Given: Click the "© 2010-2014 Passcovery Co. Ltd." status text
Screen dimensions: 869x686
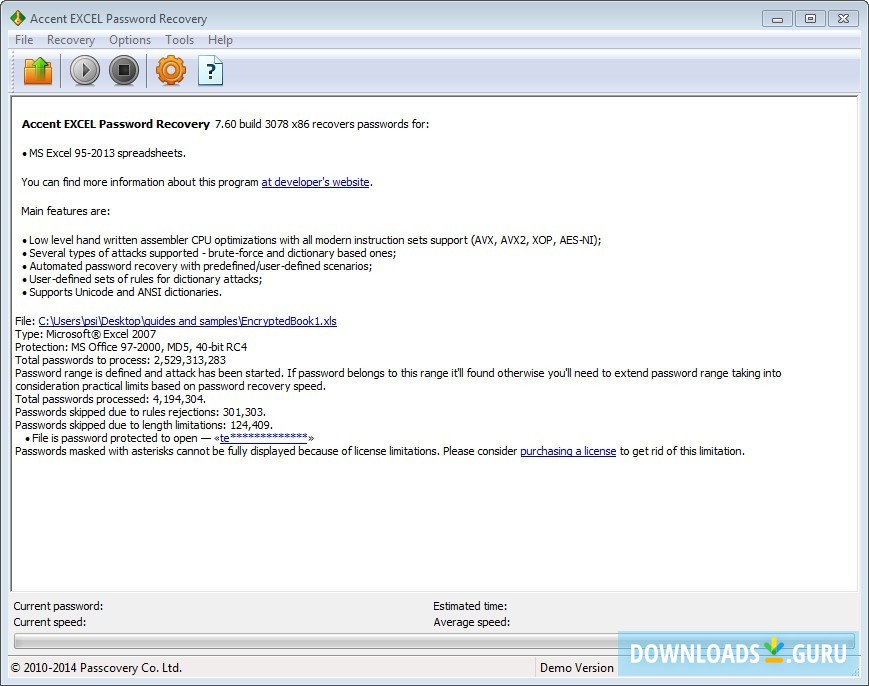Looking at the screenshot, I should (x=96, y=668).
